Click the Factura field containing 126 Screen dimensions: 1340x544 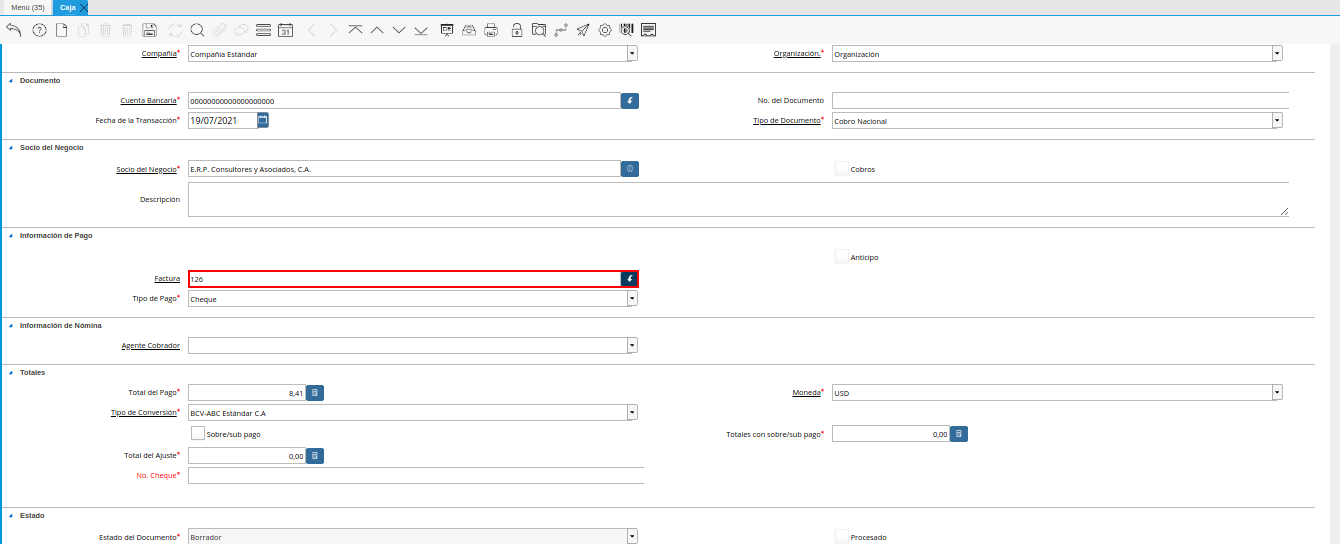(x=404, y=279)
